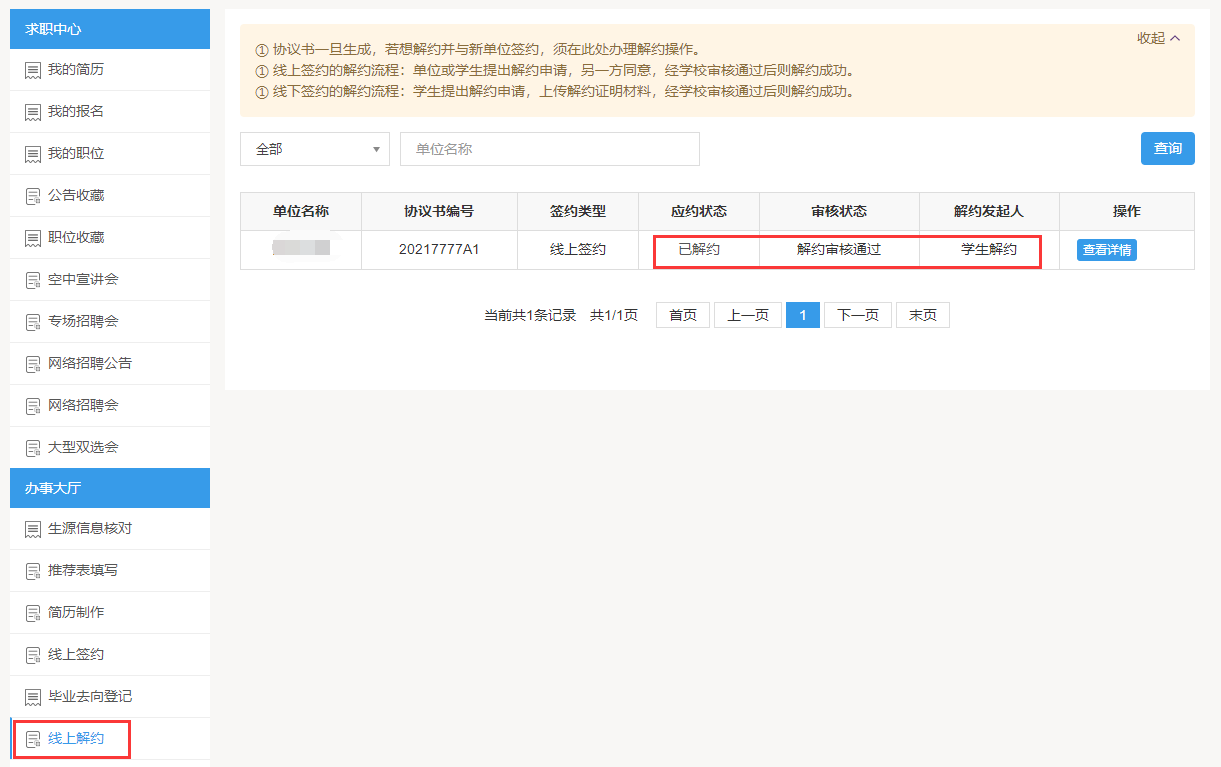Click the 当前共1条记录 text
Viewport: 1221px width, 767px height.
point(530,316)
